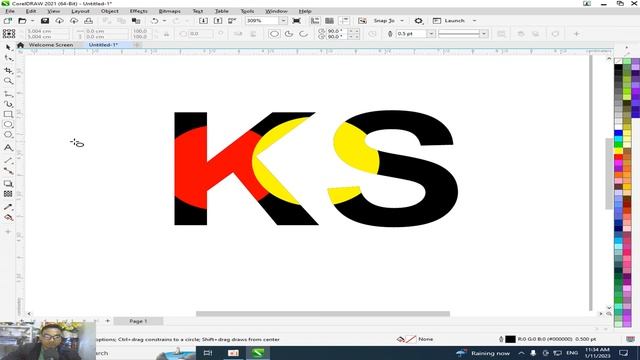
Task: Click the No Color swatch atop the palette
Action: [x=618, y=61]
